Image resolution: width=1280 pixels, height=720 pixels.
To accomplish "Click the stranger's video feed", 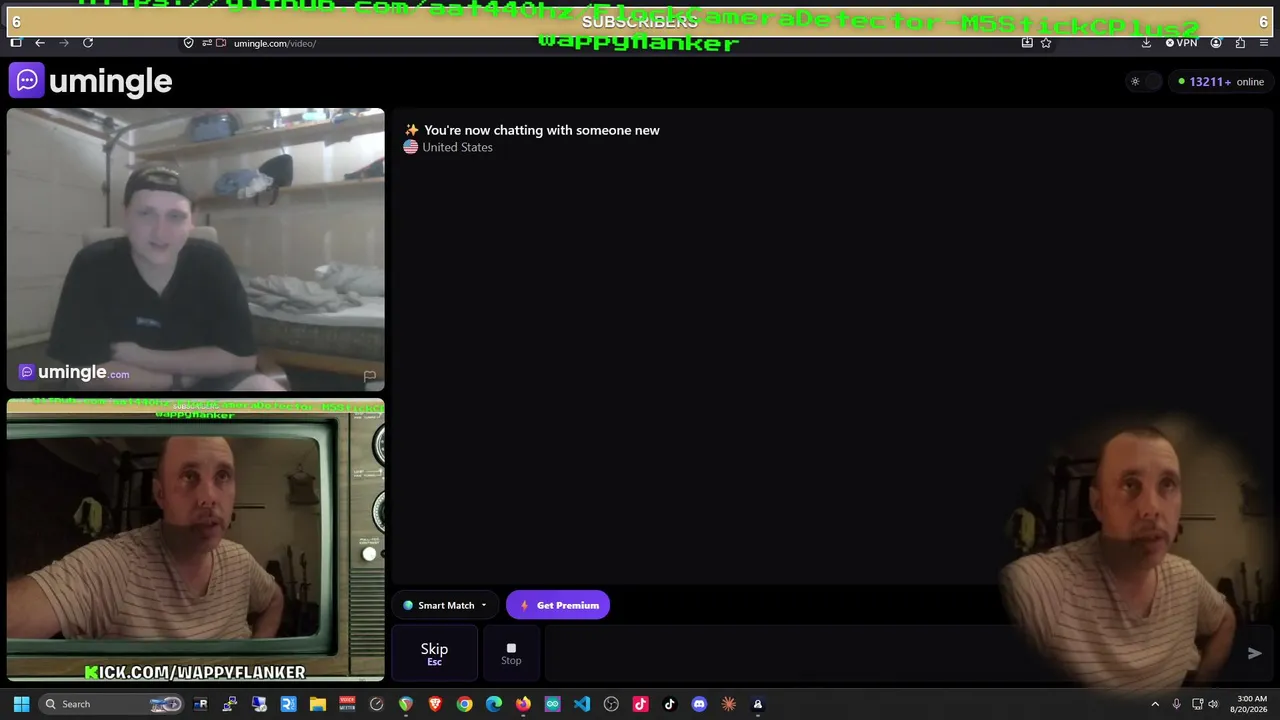I will (196, 249).
